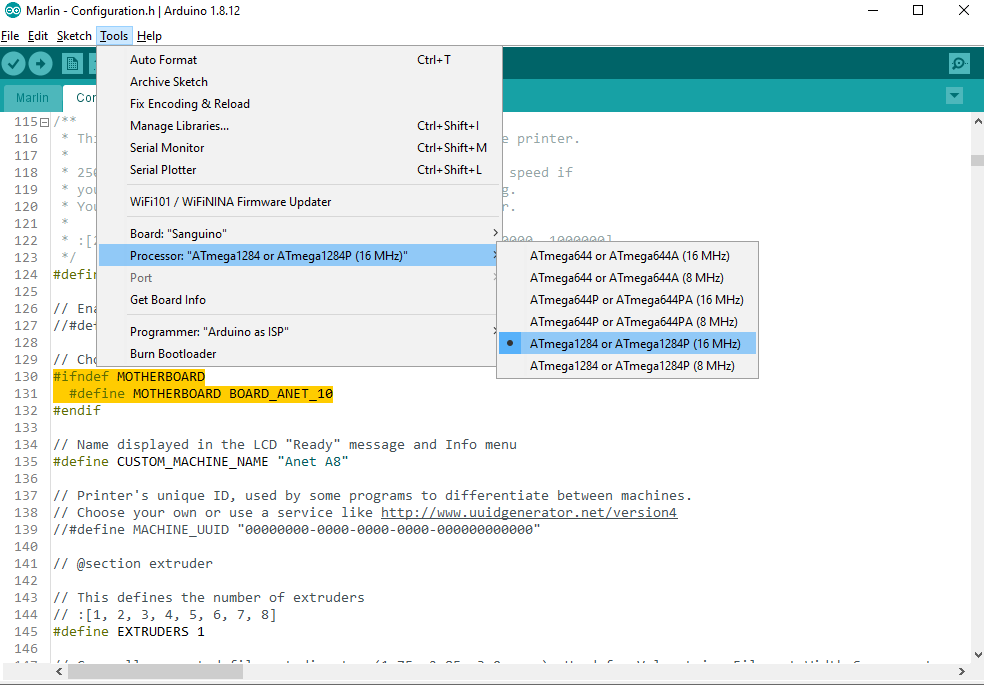Click the text "Anet A8" on line 135
This screenshot has height=685, width=984.
pyautogui.click(x=313, y=462)
